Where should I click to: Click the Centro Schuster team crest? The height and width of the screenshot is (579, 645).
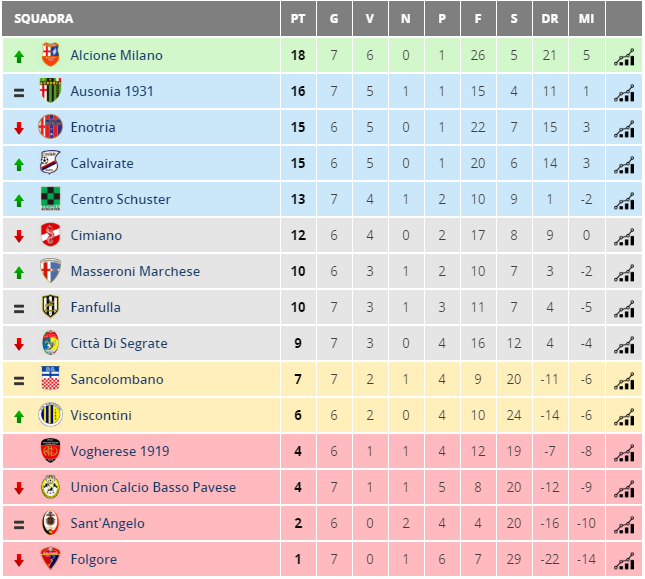point(50,199)
